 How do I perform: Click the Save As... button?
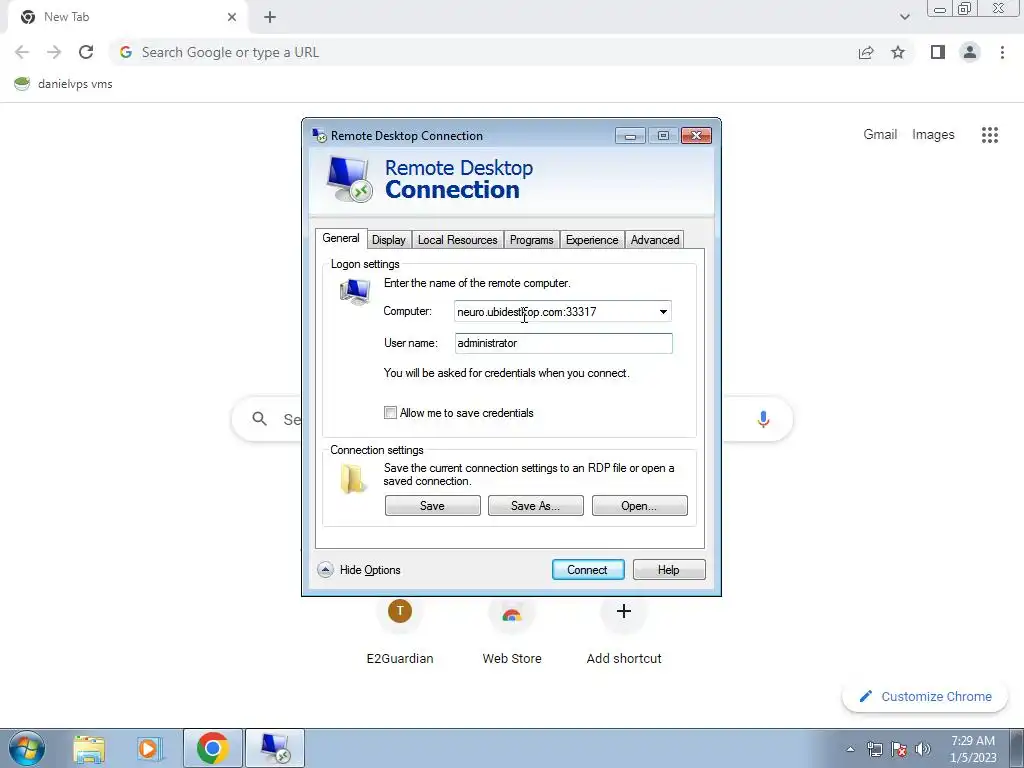click(x=536, y=505)
